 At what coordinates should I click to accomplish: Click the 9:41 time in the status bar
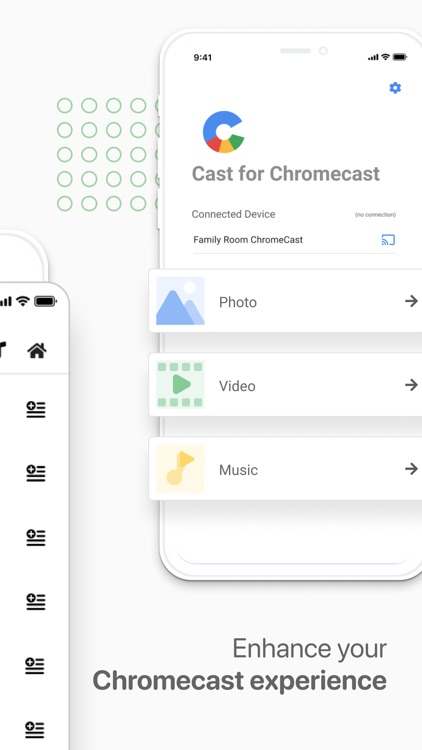click(x=202, y=57)
